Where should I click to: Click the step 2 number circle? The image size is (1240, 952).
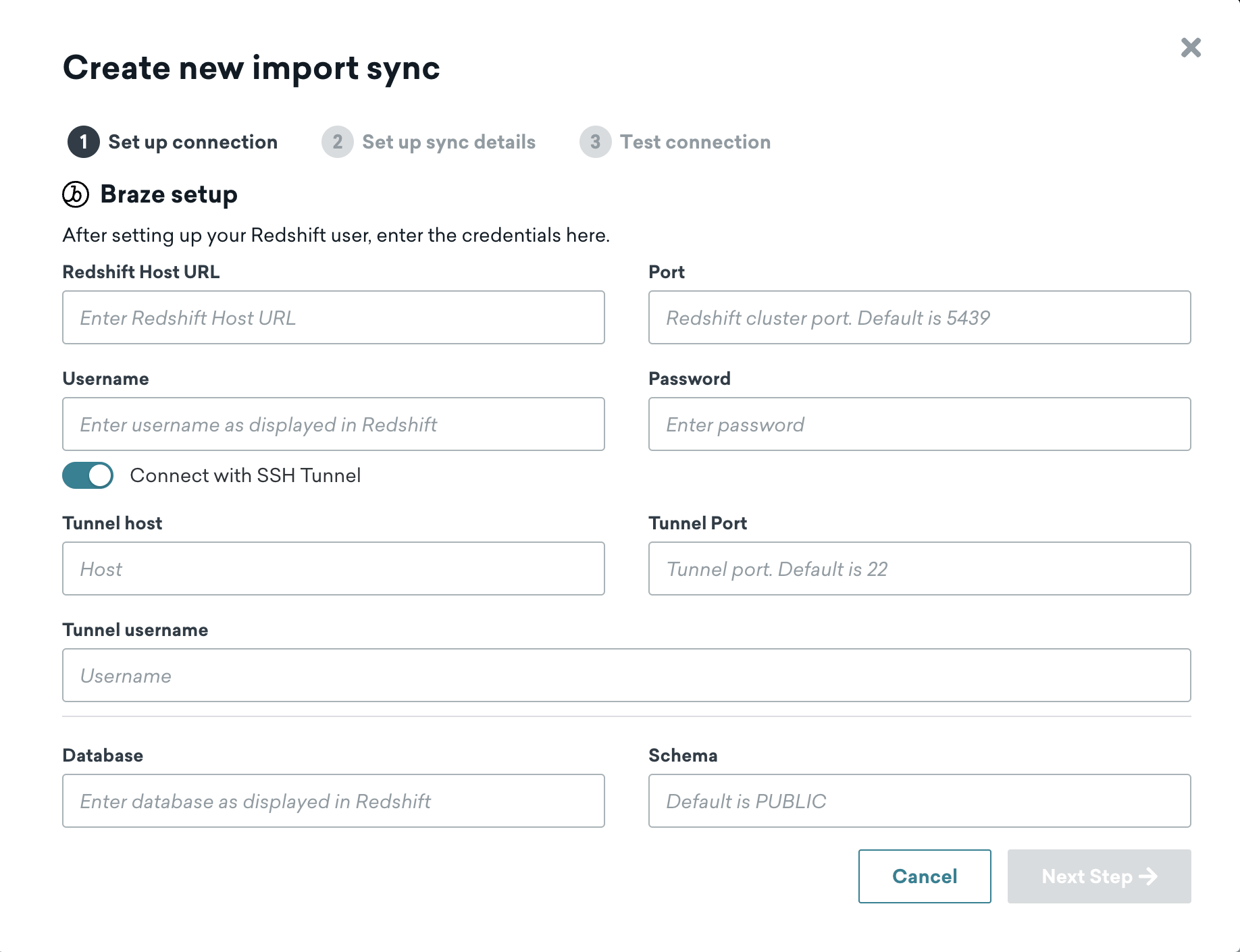tap(338, 142)
